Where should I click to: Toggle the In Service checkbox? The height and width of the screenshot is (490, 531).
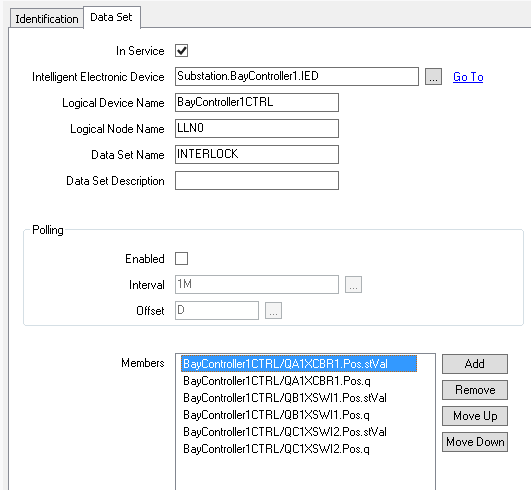(182, 51)
